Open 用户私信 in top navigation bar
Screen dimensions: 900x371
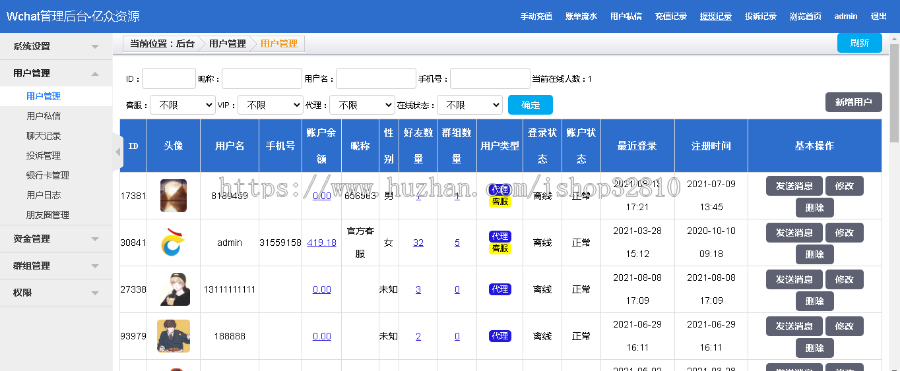coord(626,16)
